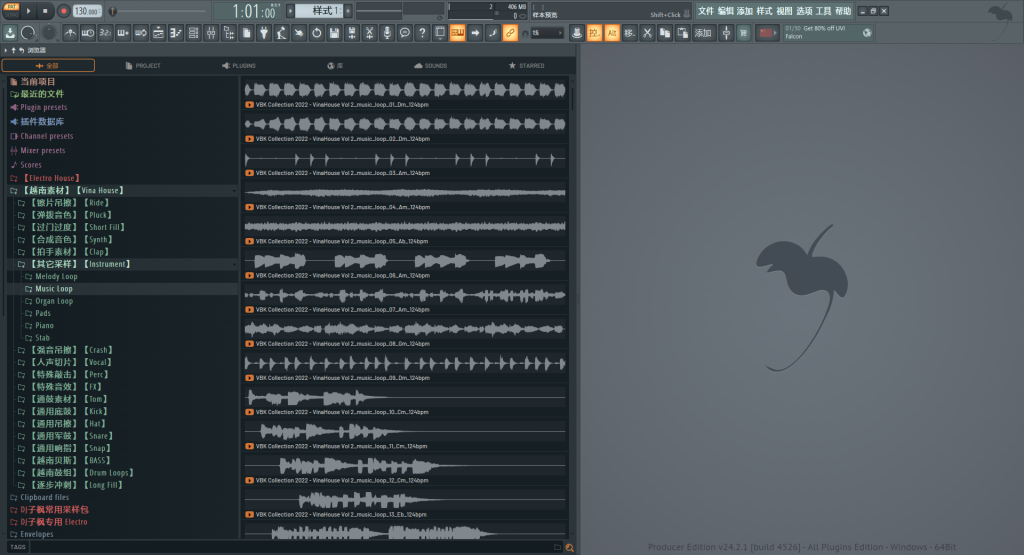Open the Playlist view icon
The height and width of the screenshot is (555, 1024).
pyautogui.click(x=158, y=33)
